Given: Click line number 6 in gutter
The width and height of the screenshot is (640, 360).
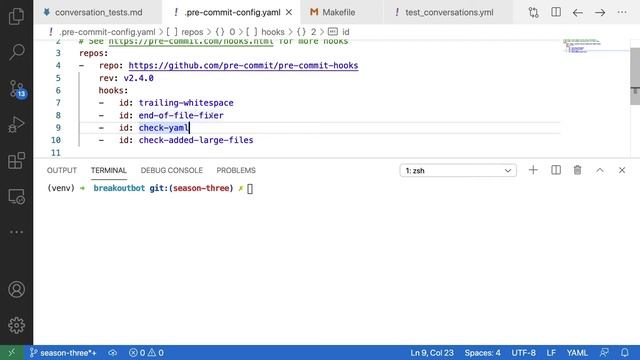Looking at the screenshot, I should (x=58, y=91).
